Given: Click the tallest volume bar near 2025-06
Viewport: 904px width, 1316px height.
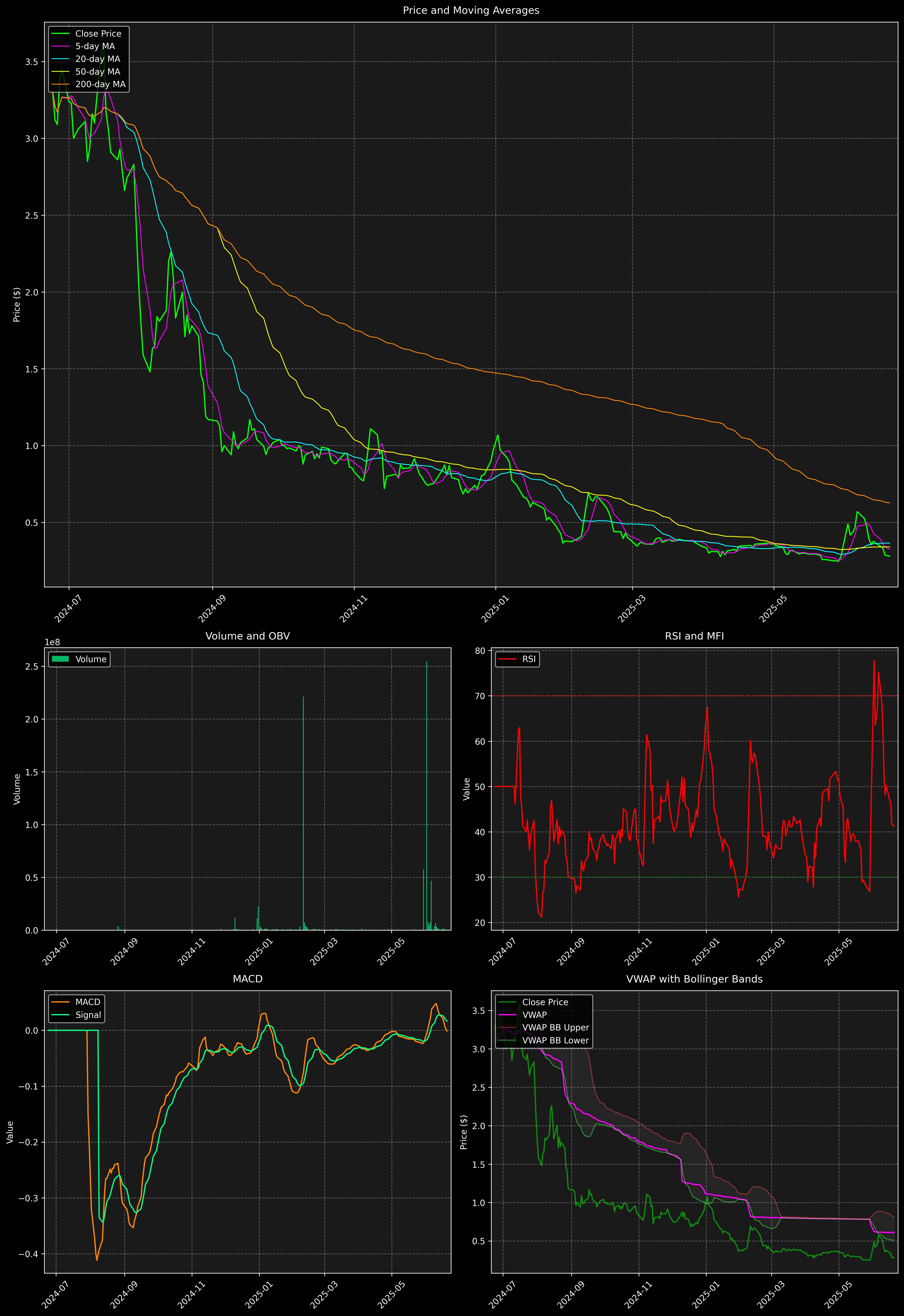Looking at the screenshot, I should coord(427,796).
